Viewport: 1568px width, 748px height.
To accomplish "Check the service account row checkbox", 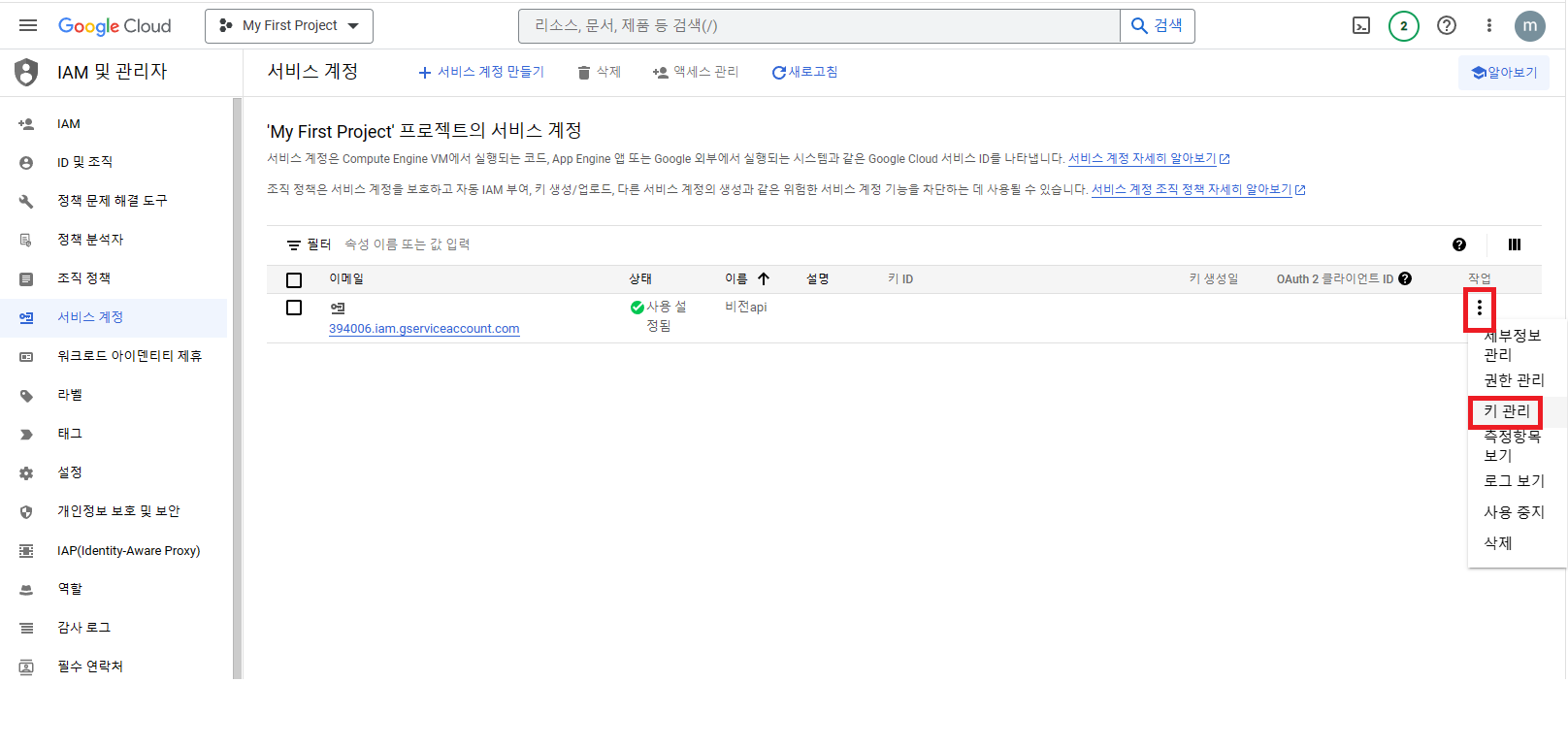I will (294, 308).
